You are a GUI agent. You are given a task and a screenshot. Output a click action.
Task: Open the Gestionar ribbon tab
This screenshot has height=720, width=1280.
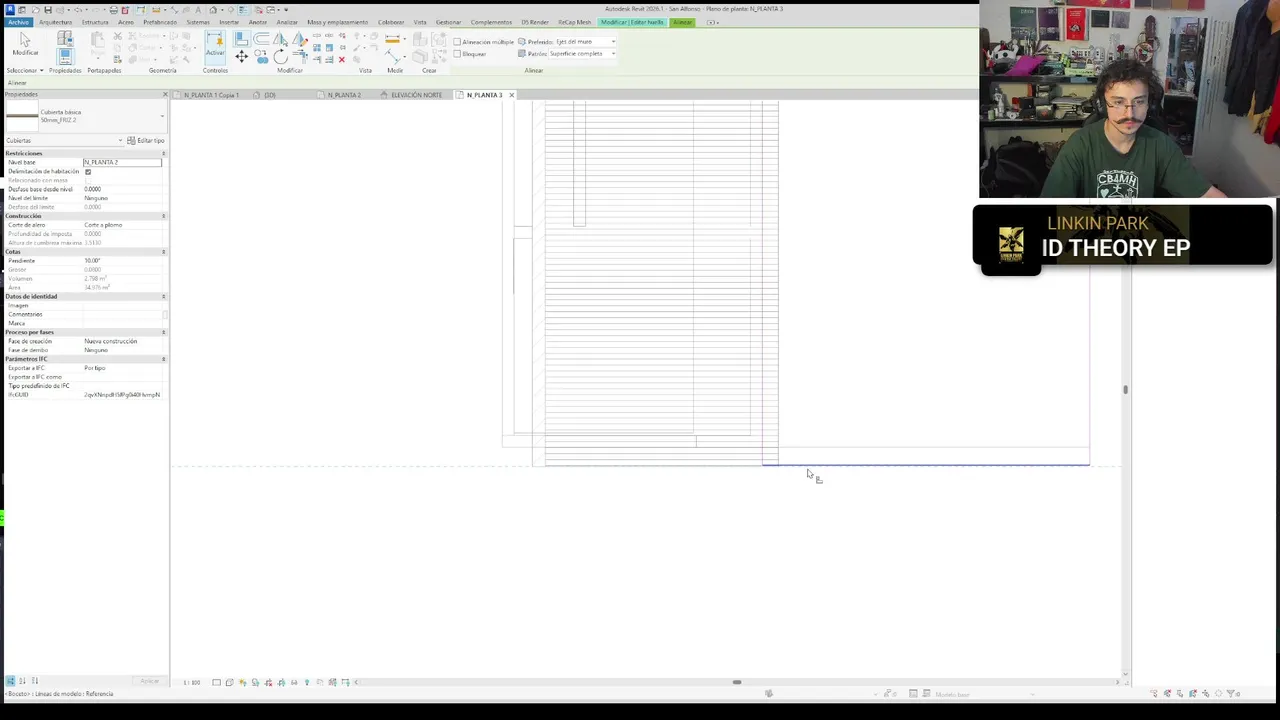click(x=448, y=22)
